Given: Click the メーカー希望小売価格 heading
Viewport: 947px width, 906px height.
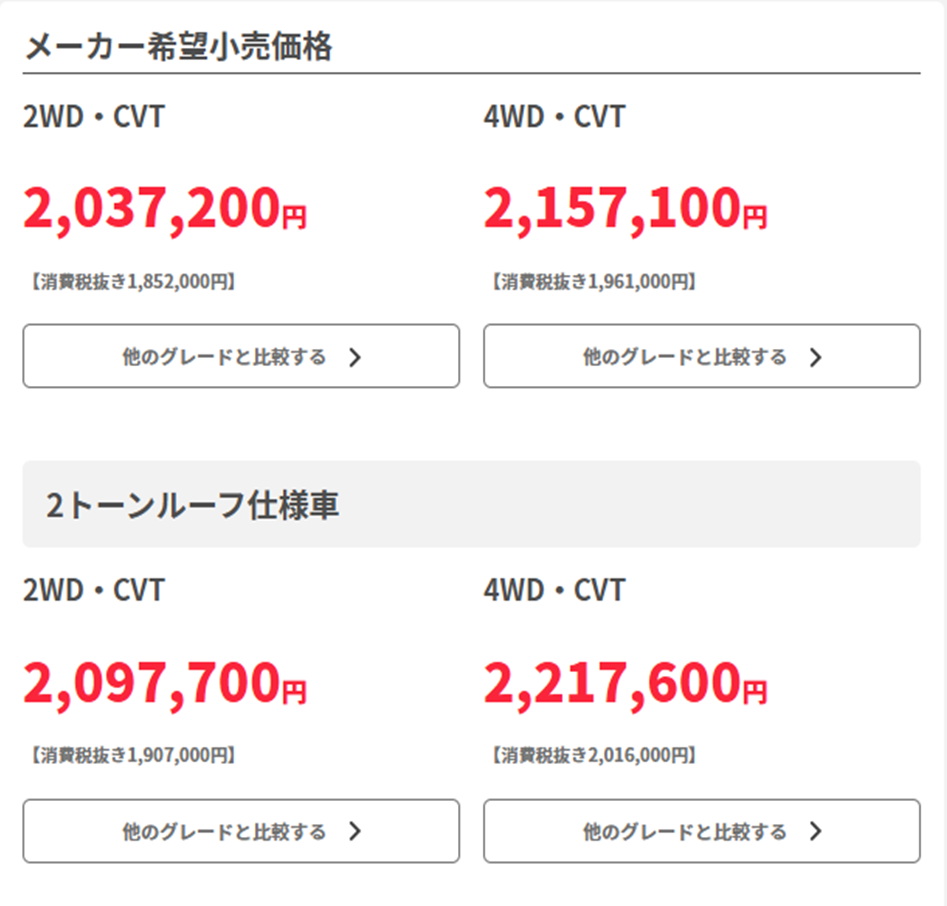Looking at the screenshot, I should [177, 46].
